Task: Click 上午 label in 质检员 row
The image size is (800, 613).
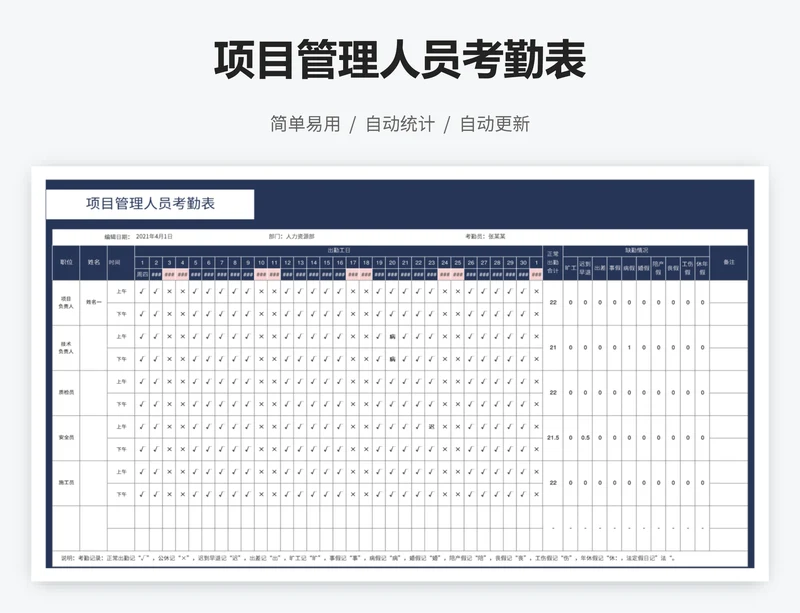Action: [x=121, y=382]
